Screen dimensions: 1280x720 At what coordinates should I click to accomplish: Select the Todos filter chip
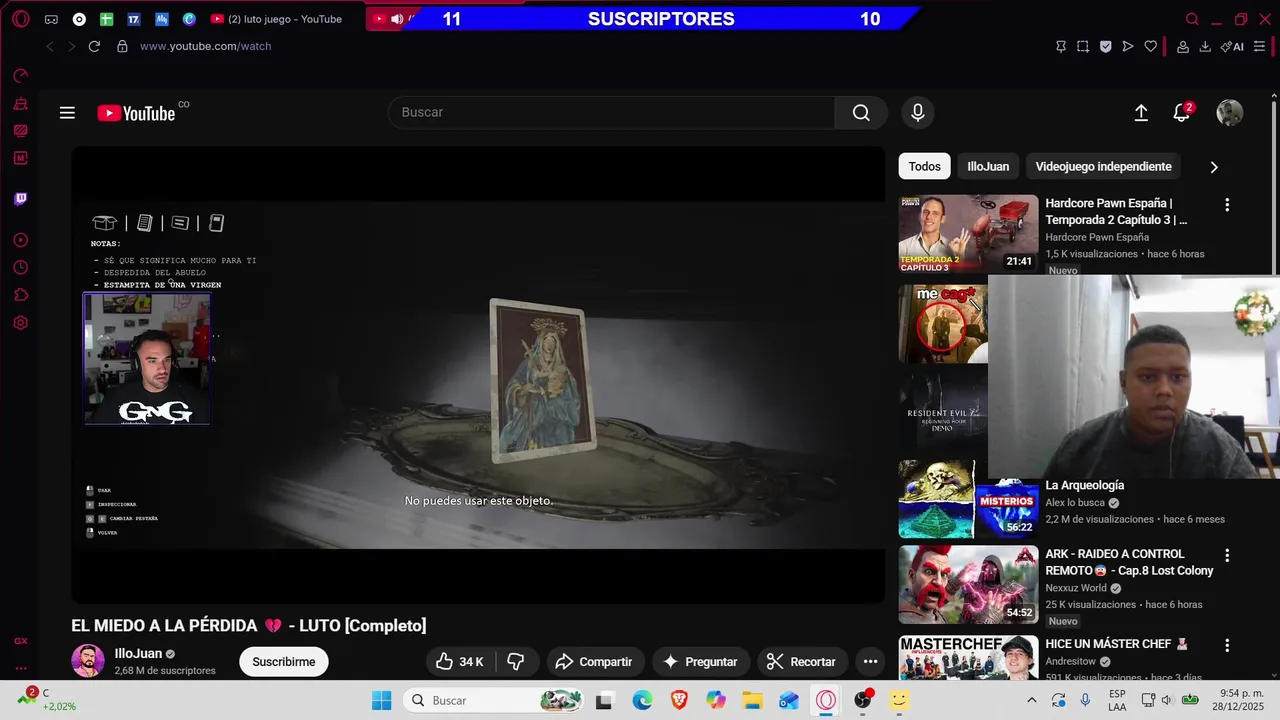click(x=924, y=166)
